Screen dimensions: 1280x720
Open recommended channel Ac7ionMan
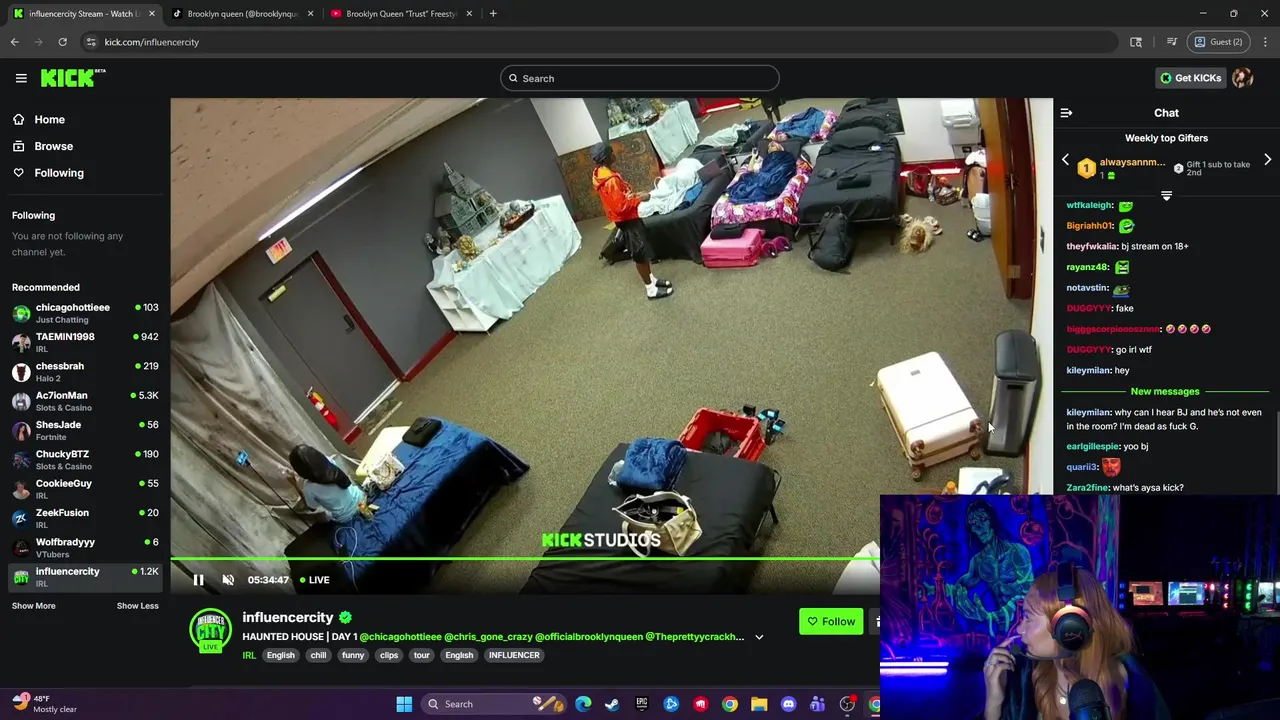pos(85,401)
